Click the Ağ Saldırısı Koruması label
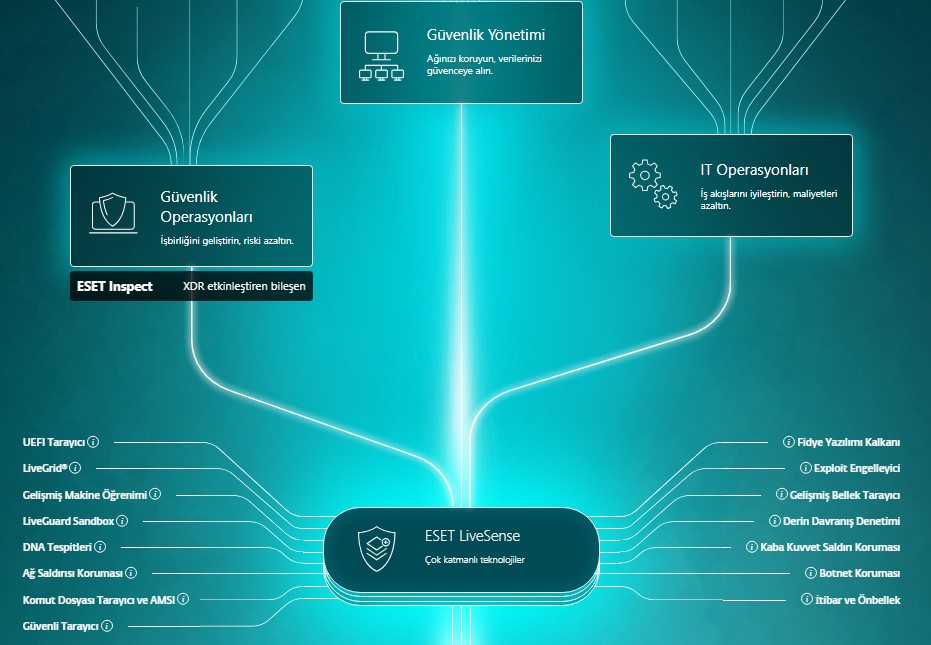 click(x=72, y=574)
